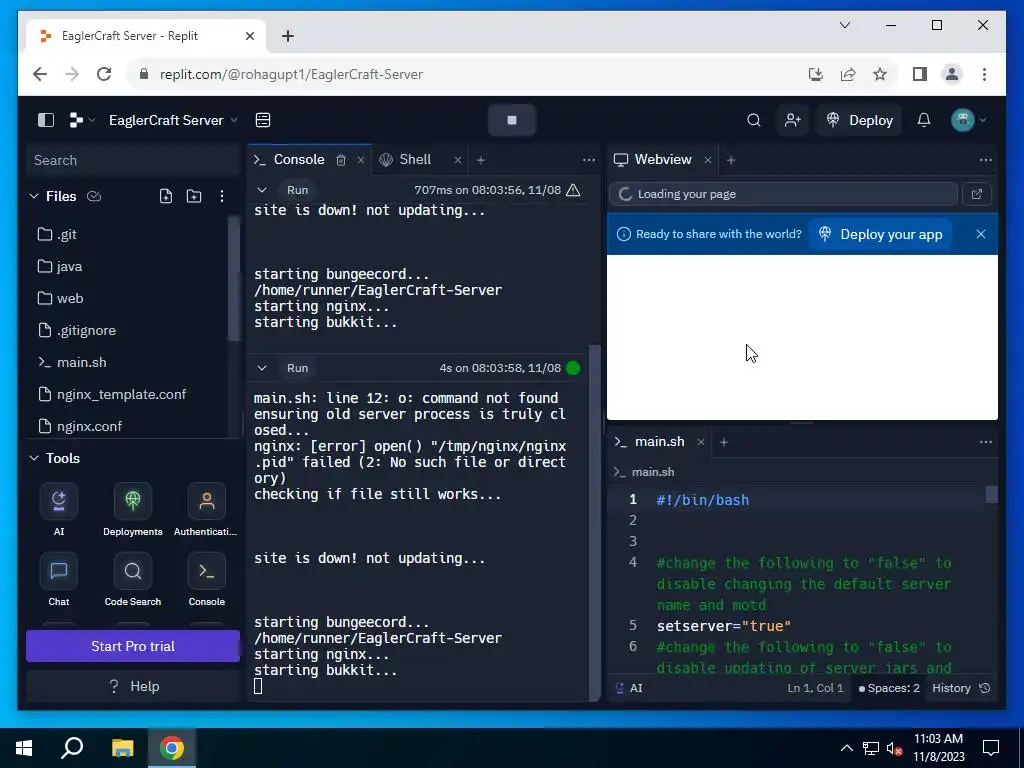Open the AI tool
Image resolution: width=1024 pixels, height=768 pixels.
[59, 510]
